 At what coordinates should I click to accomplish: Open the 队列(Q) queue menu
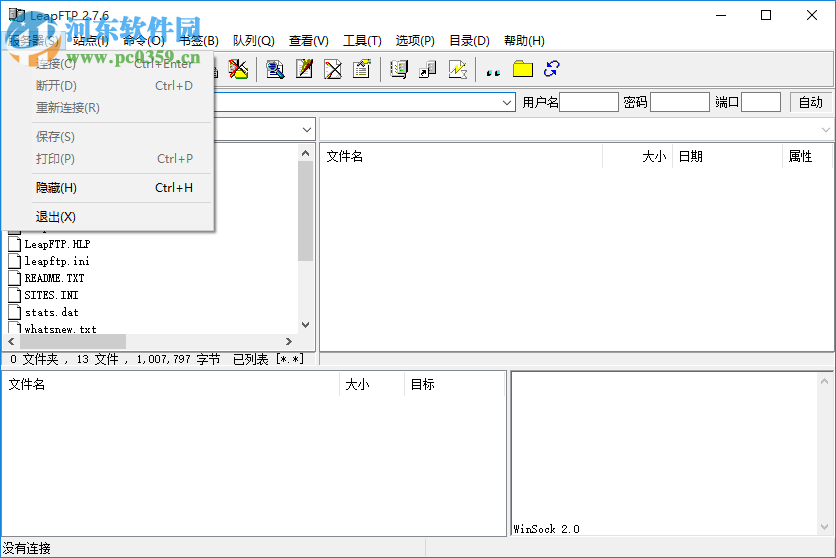(254, 41)
